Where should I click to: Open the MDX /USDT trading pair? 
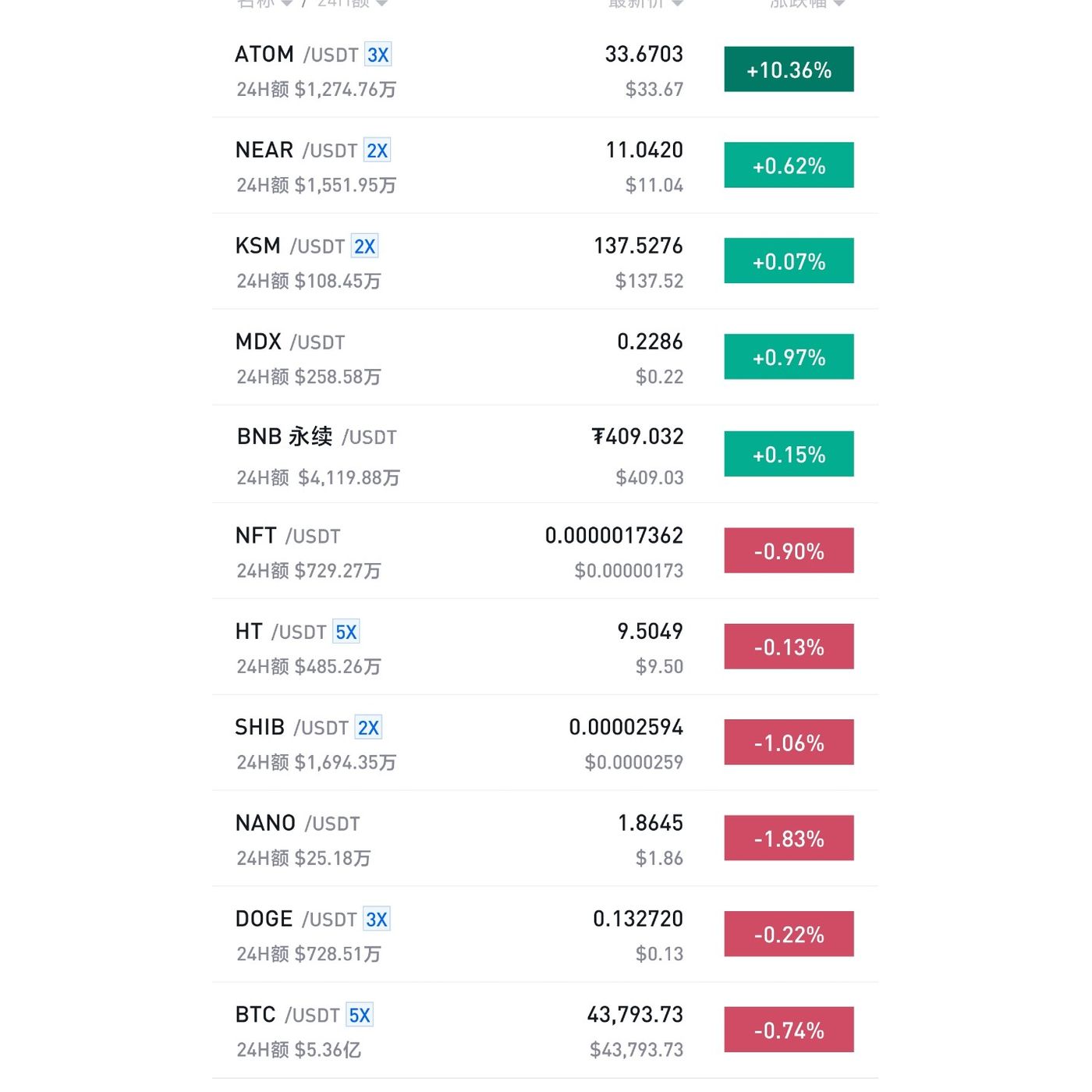point(290,342)
